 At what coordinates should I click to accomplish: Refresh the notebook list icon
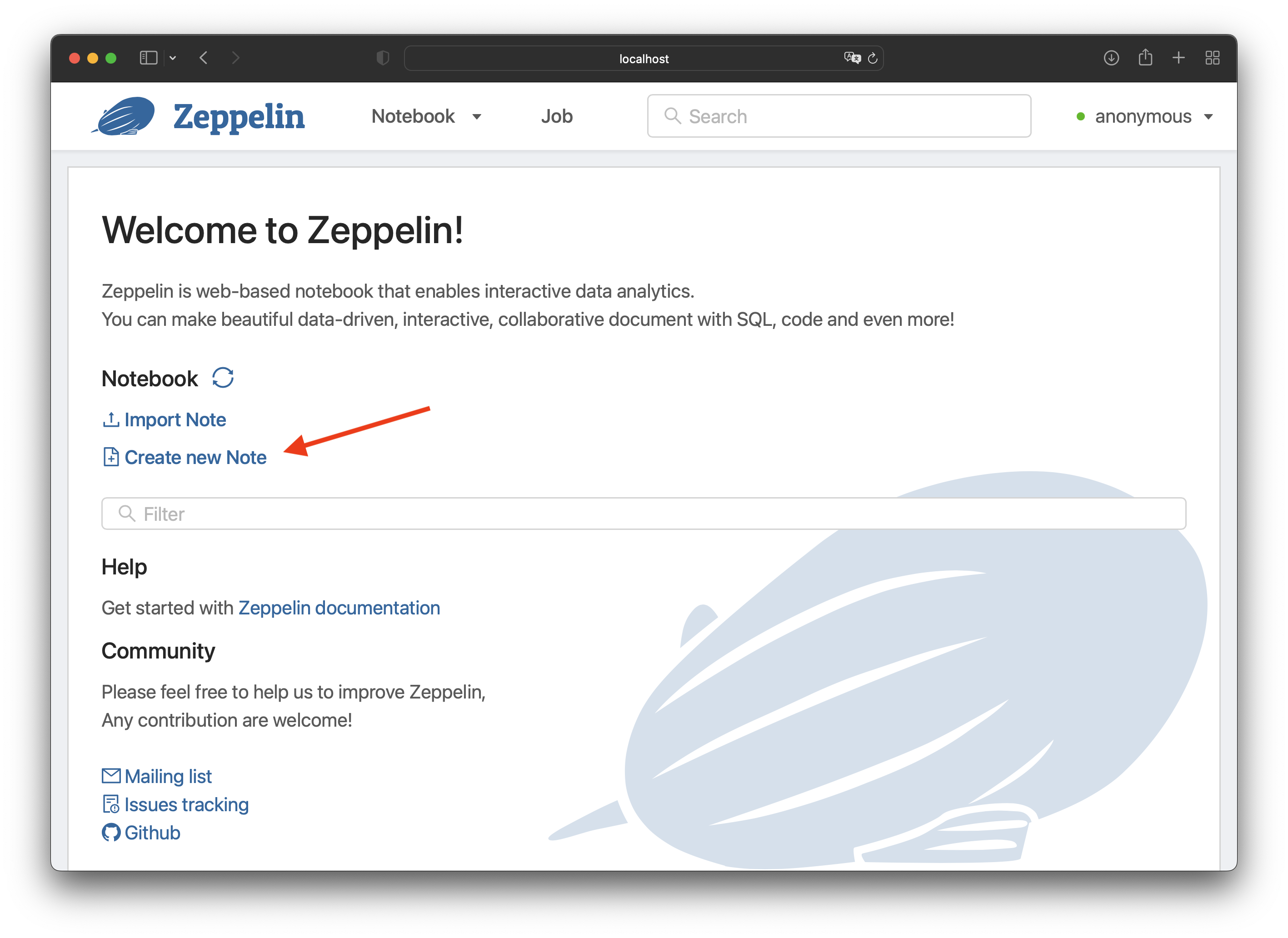coord(223,378)
